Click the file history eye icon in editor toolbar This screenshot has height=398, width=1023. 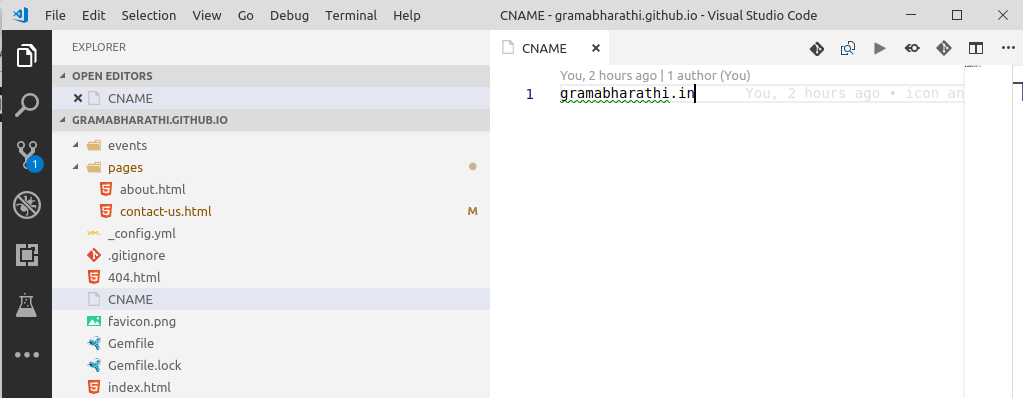[x=912, y=48]
